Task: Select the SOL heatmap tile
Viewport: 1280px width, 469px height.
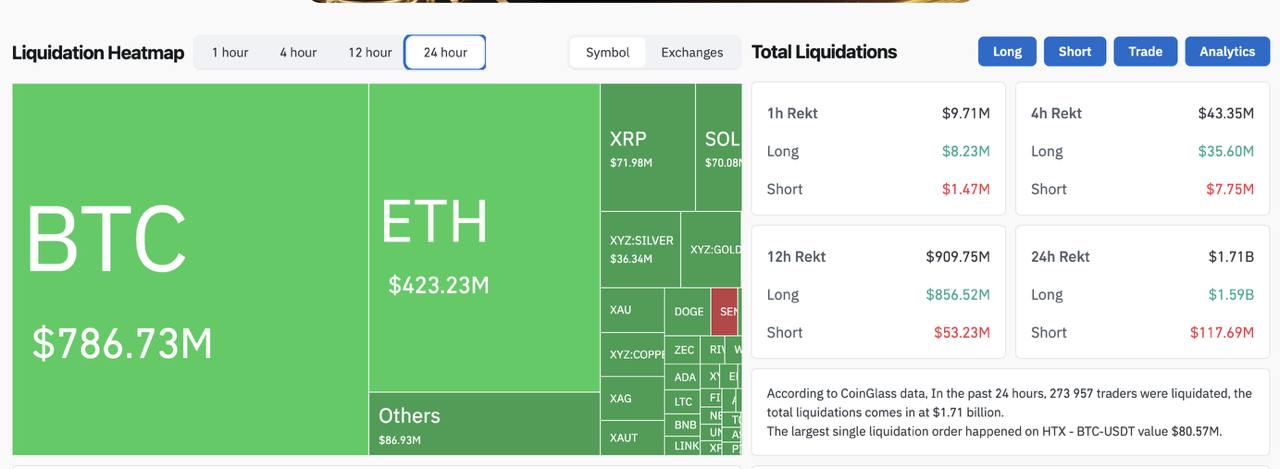Action: pyautogui.click(x=719, y=147)
